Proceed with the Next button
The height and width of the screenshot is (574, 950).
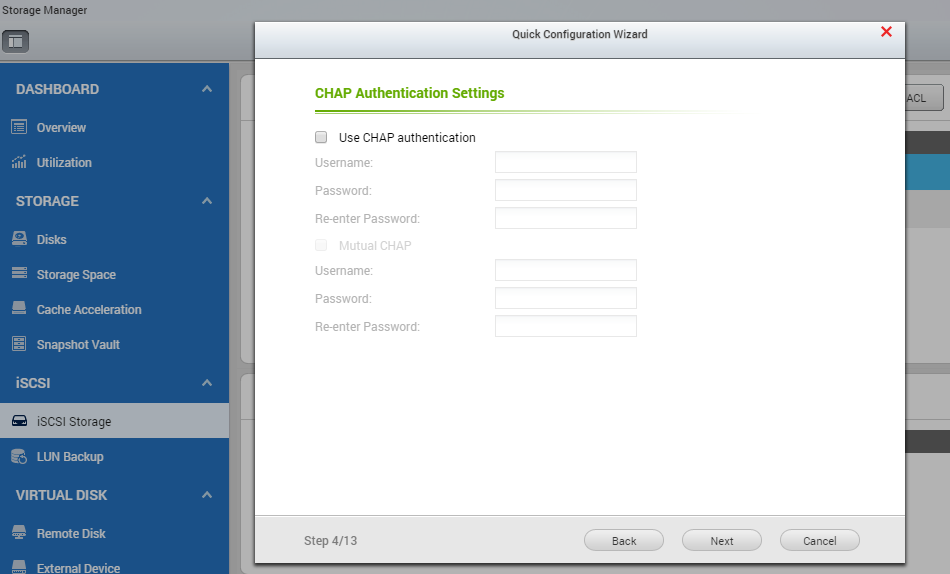(x=722, y=541)
